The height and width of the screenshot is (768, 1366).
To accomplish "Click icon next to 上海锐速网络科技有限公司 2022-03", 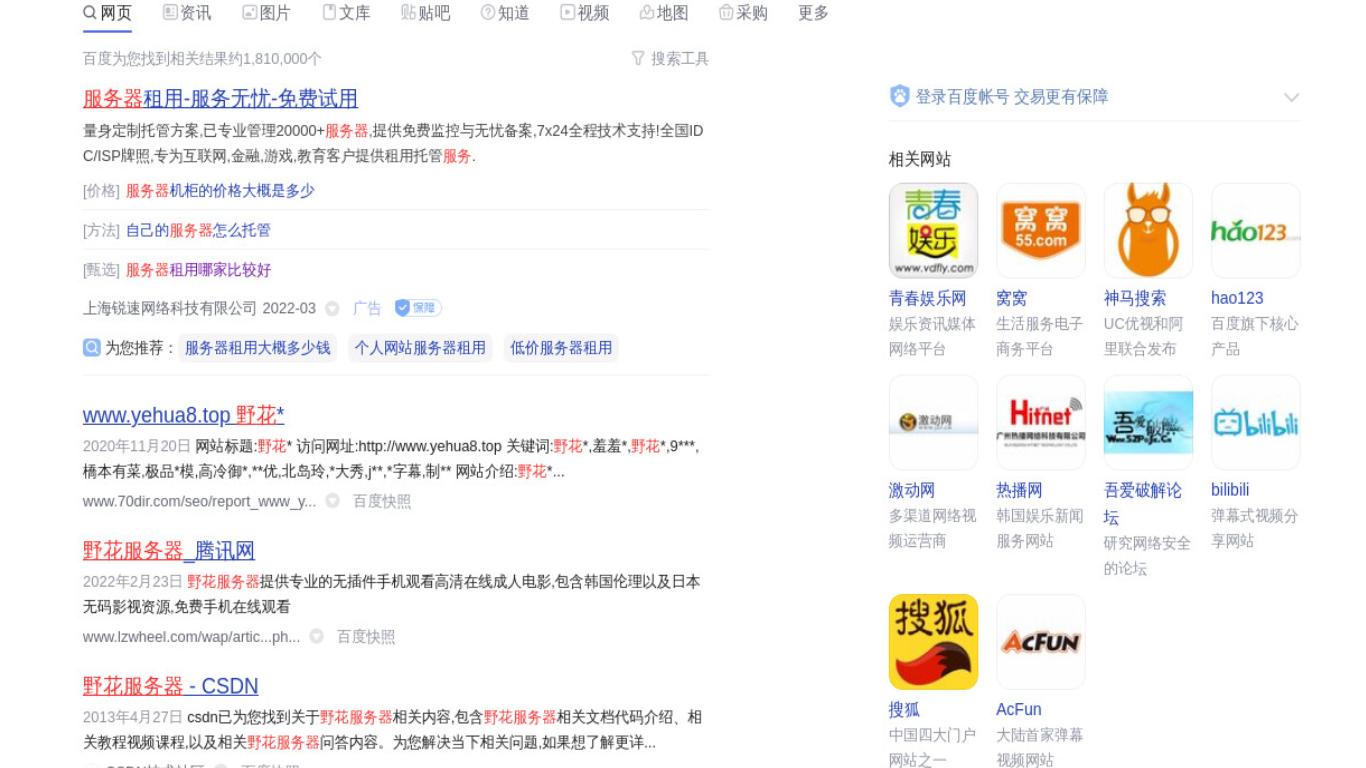I will point(332,309).
